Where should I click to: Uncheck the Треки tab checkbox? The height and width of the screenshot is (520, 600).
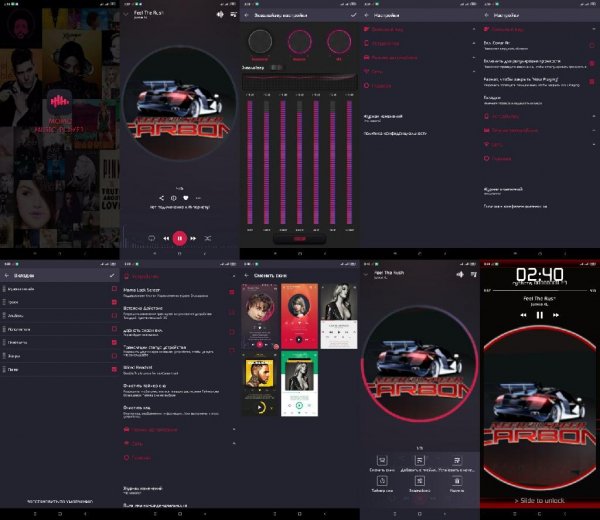point(114,302)
